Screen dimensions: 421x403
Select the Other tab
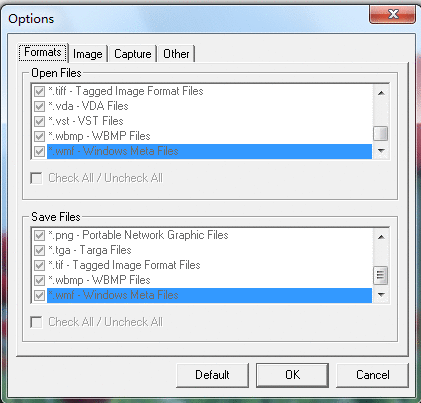pyautogui.click(x=176, y=54)
